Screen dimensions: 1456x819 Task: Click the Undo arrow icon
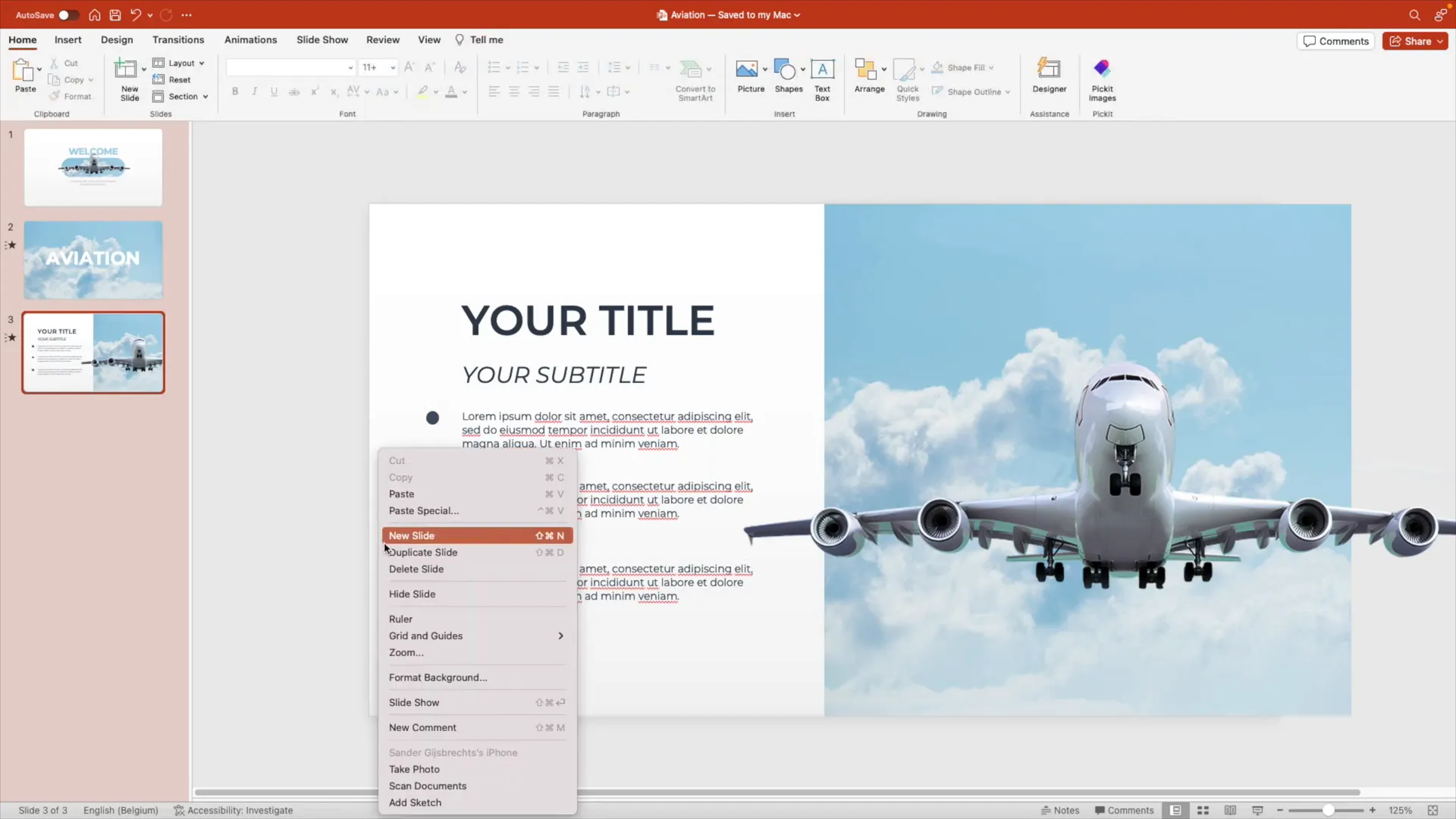click(x=136, y=15)
